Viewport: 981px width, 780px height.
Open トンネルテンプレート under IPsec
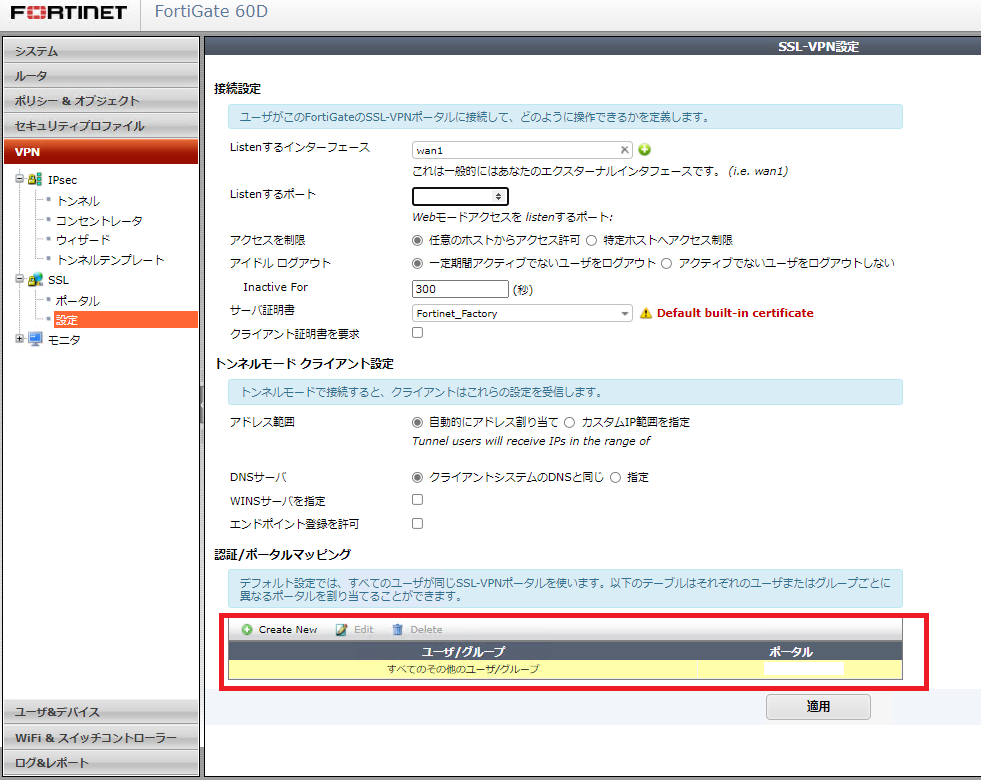110,260
